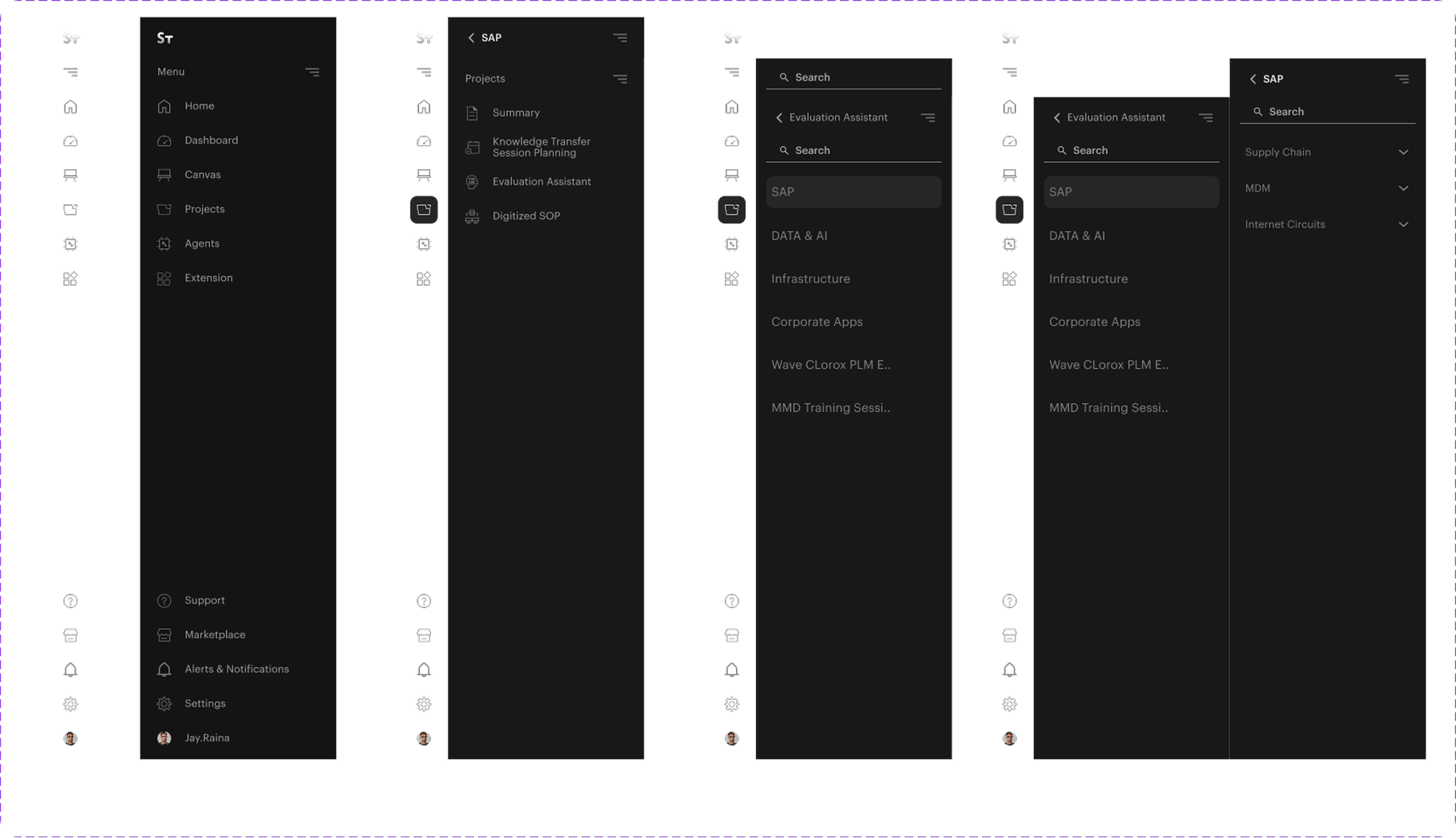The width and height of the screenshot is (1456, 838).
Task: Open Evaluation Assistant from the Projects list
Action: 541,182
